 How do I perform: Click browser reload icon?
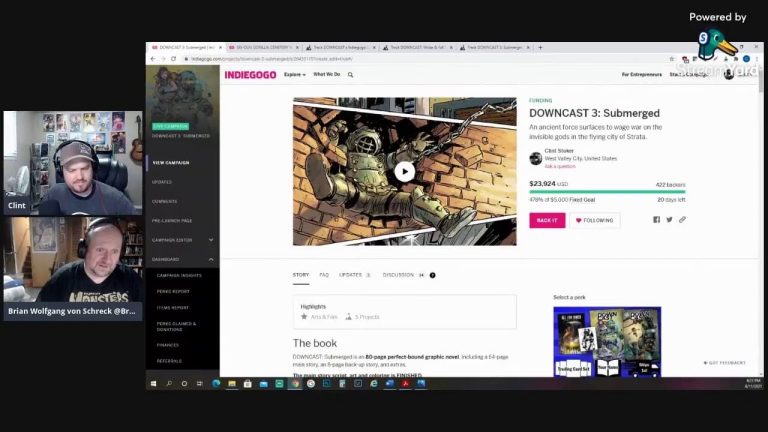coord(173,59)
